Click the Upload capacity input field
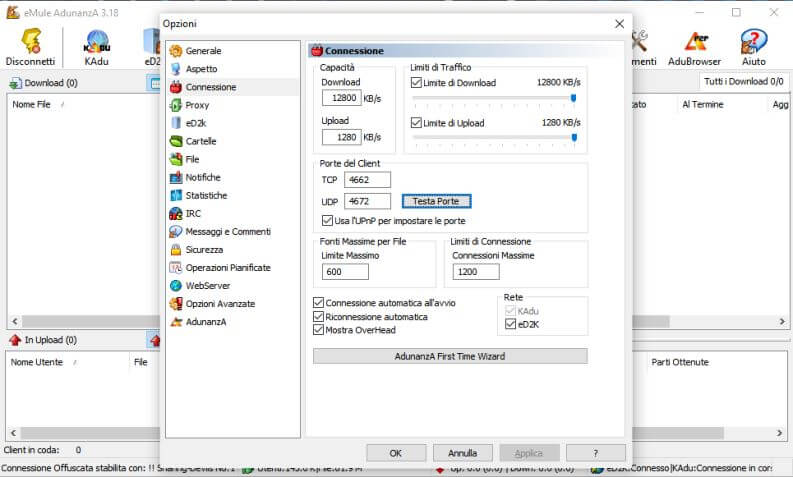793x477 pixels. [341, 137]
